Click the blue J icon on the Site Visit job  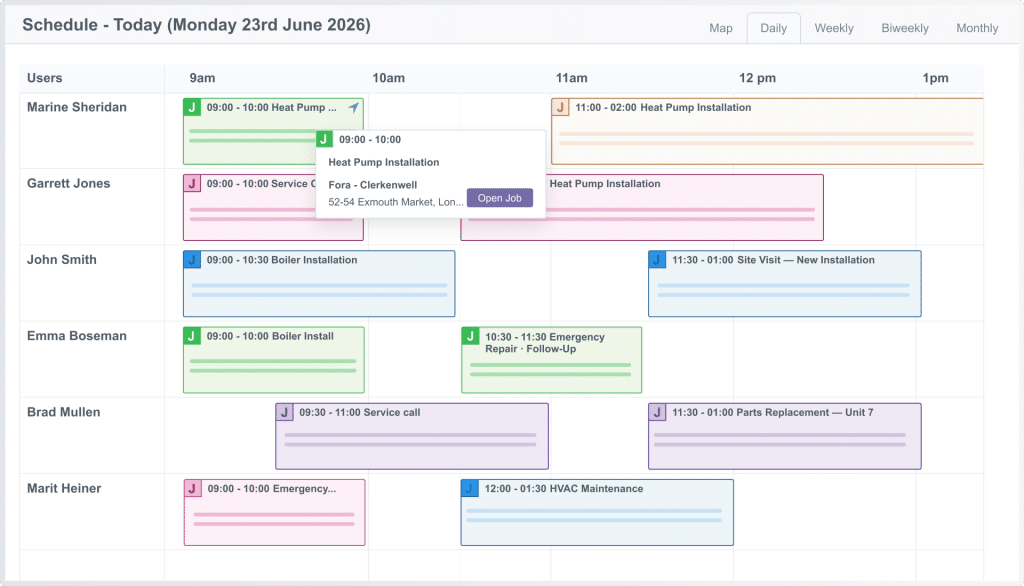(657, 260)
